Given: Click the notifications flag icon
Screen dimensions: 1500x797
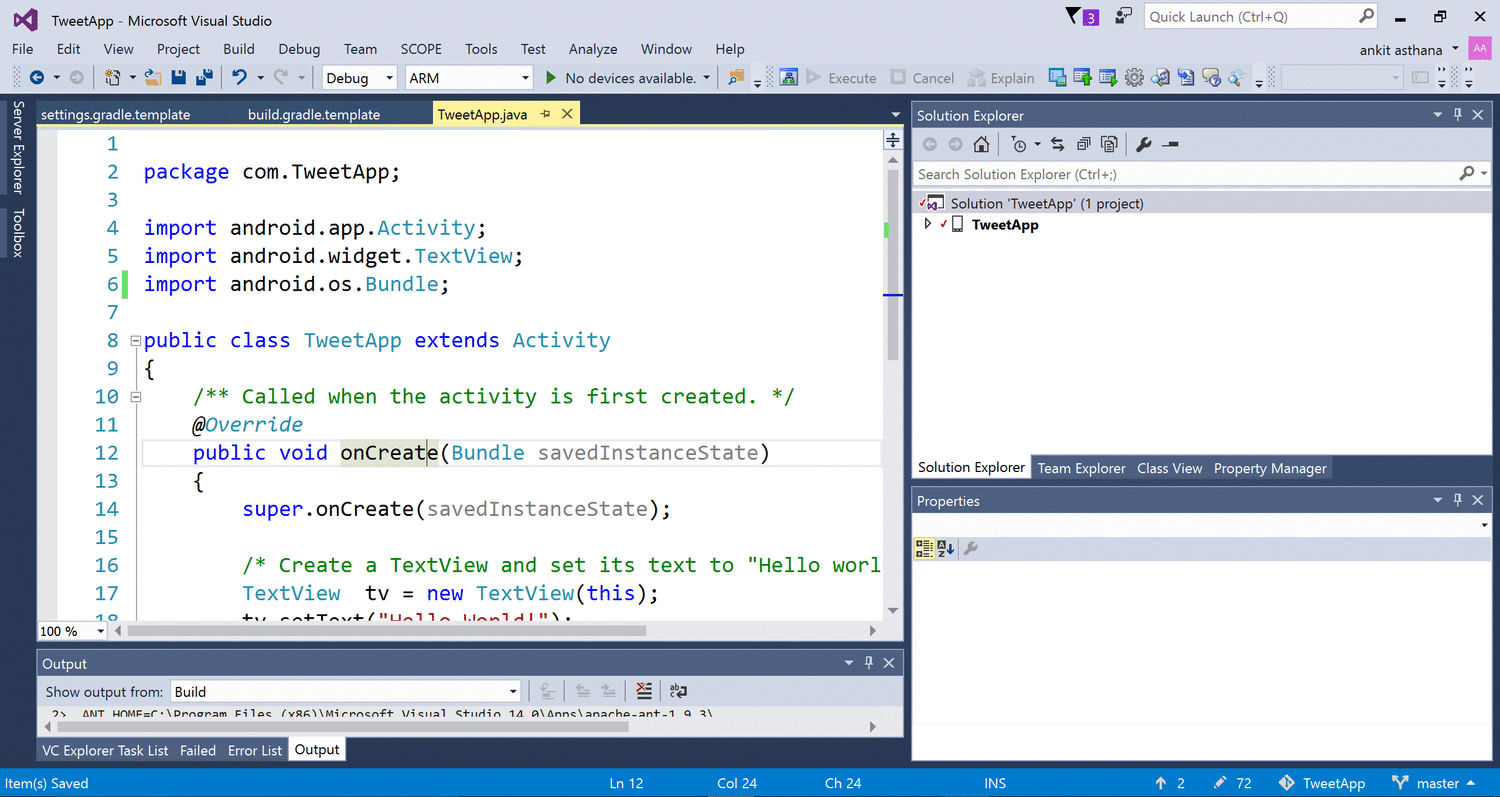Looking at the screenshot, I should click(x=1073, y=16).
